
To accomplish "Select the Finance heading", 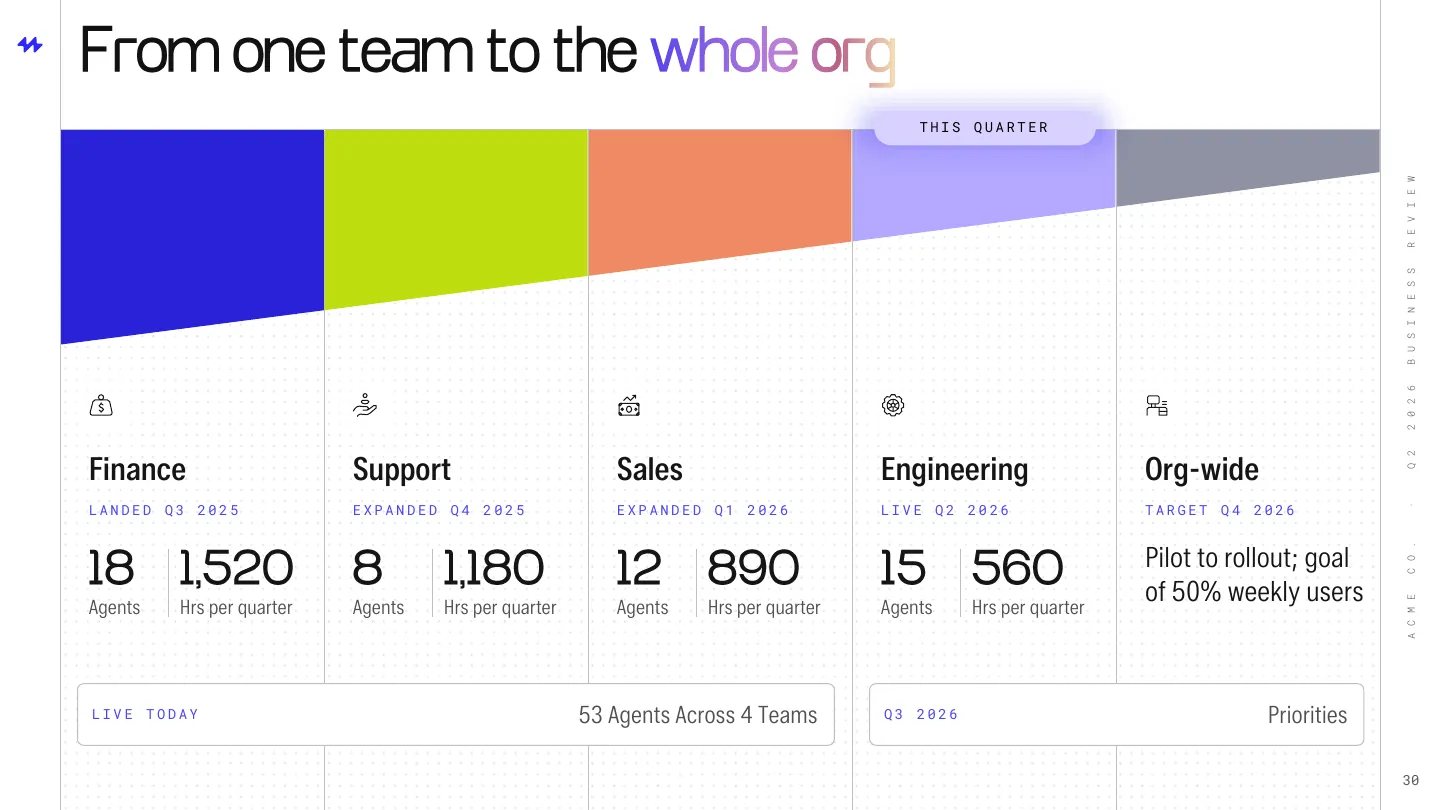I will point(137,470).
